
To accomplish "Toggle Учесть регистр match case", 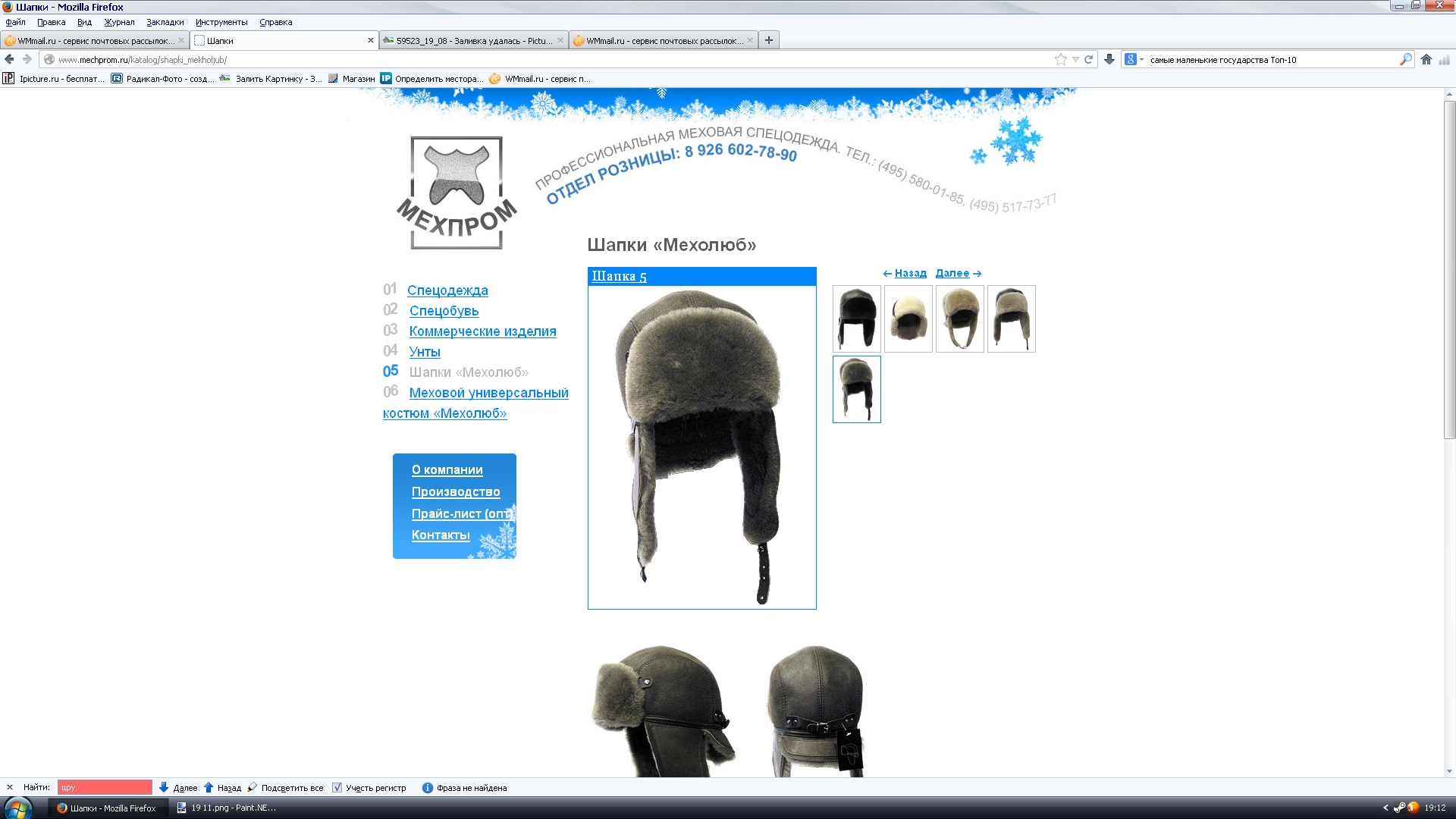I will 369,787.
